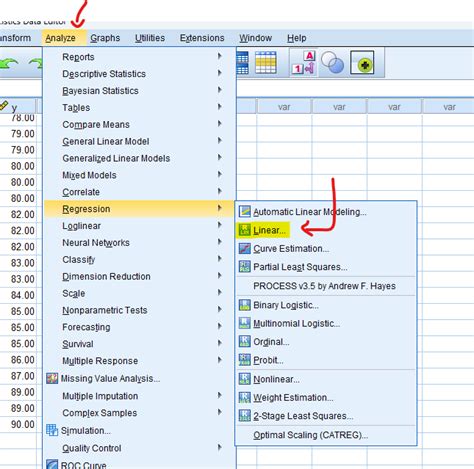
Task: Select the cell containing 84.00
Action: (19, 295)
